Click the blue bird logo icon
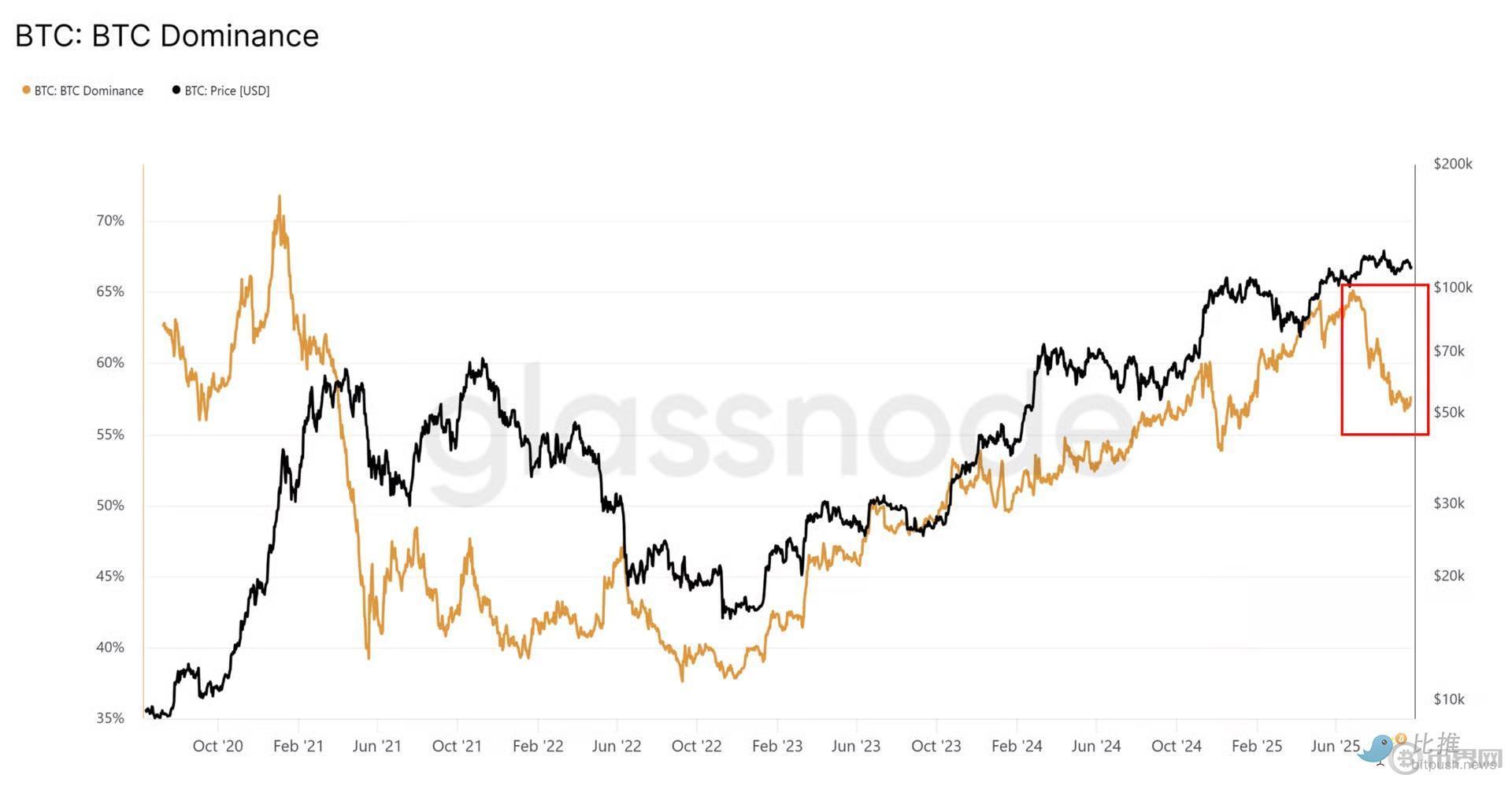The image size is (1512, 786). coord(1379,747)
